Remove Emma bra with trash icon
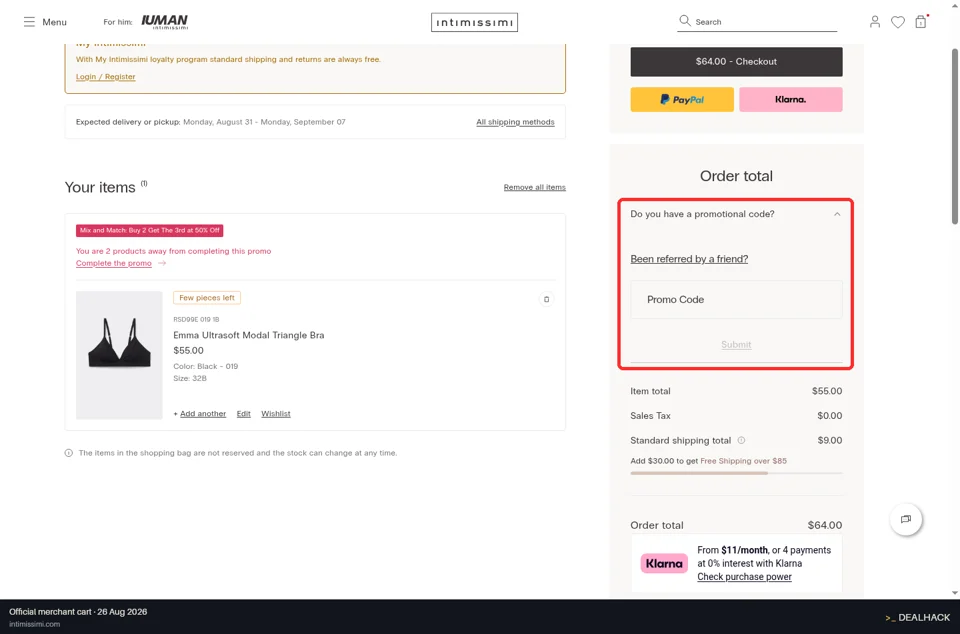 546,299
